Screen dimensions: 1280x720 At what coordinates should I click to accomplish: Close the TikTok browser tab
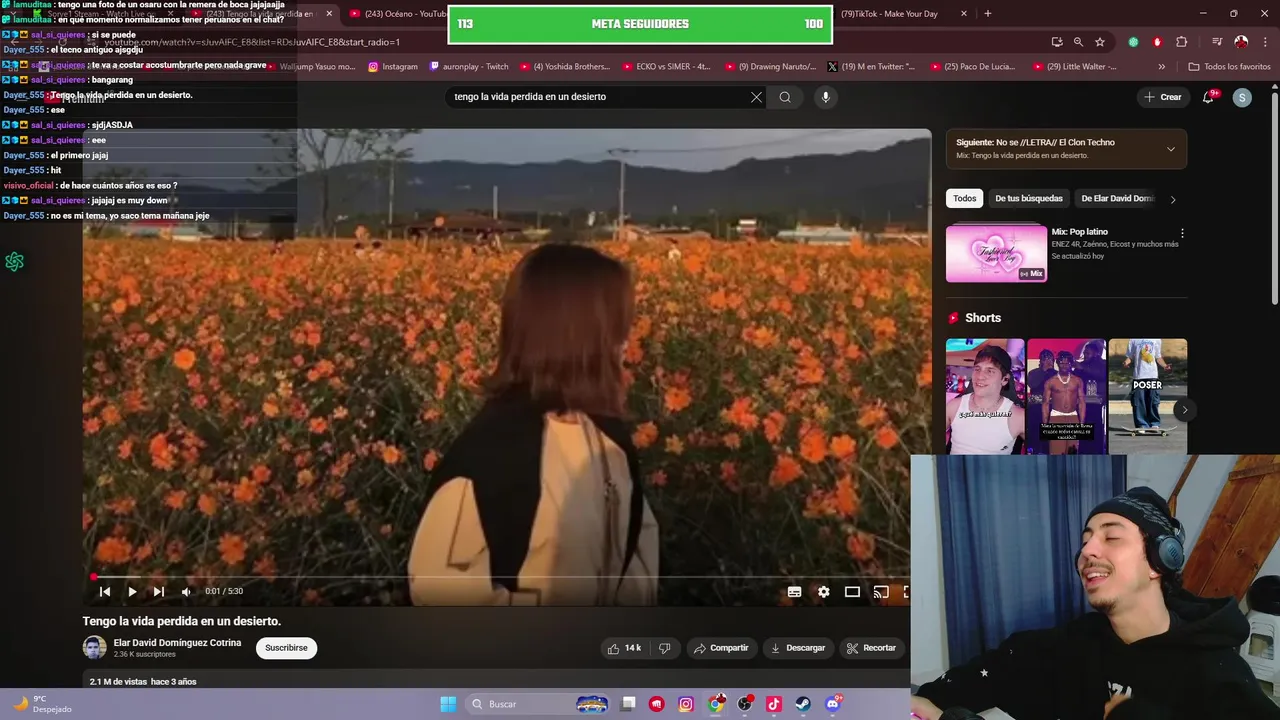(x=964, y=14)
